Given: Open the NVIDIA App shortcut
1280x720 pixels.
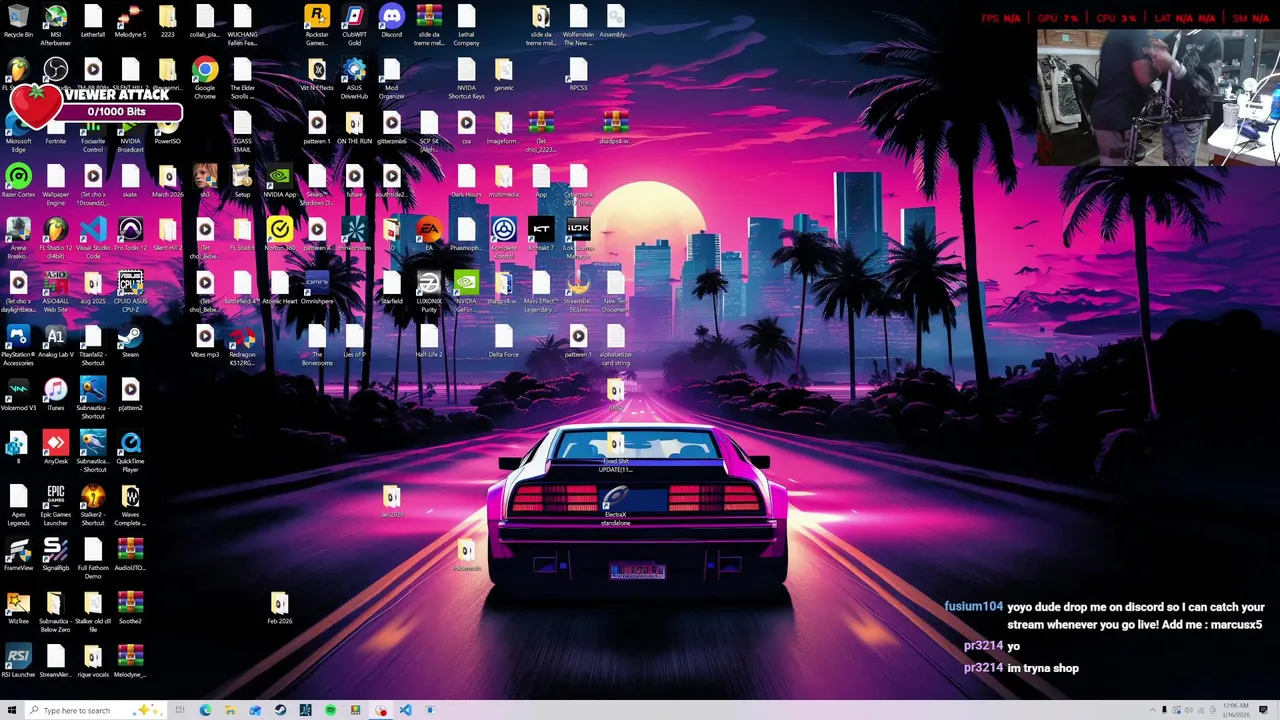Looking at the screenshot, I should click(x=280, y=182).
